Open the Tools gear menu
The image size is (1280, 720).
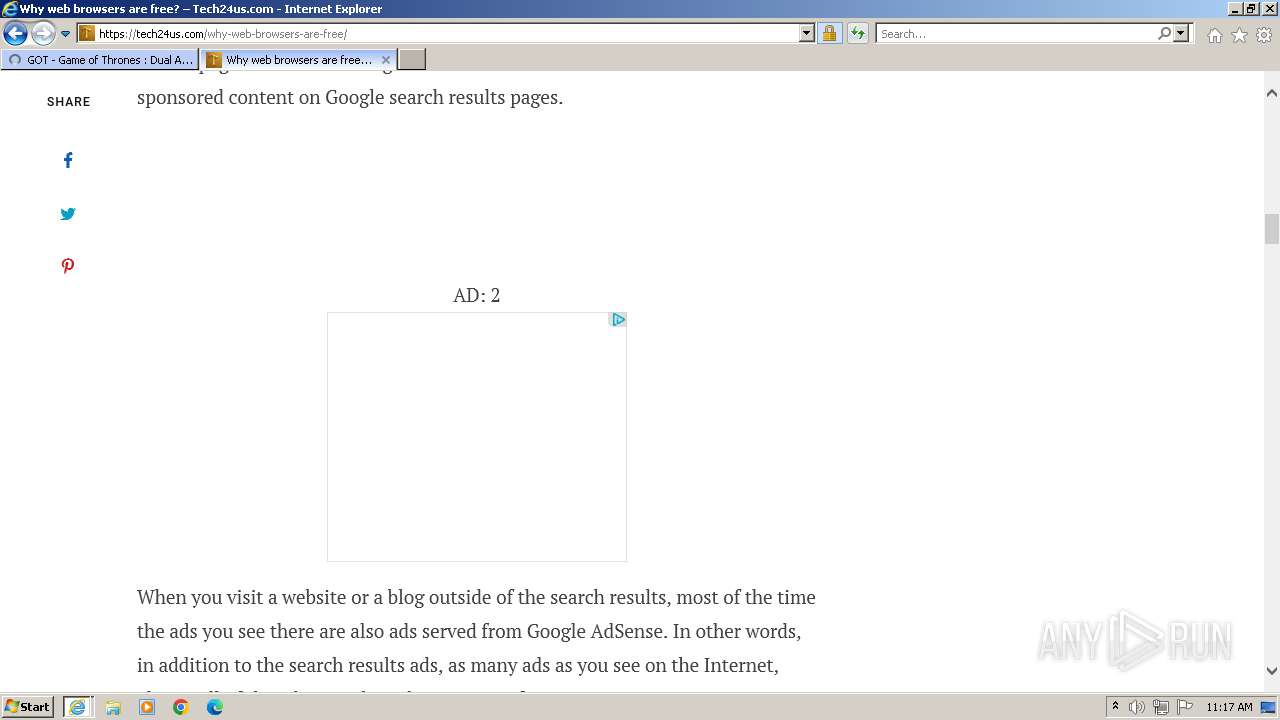(x=1264, y=35)
